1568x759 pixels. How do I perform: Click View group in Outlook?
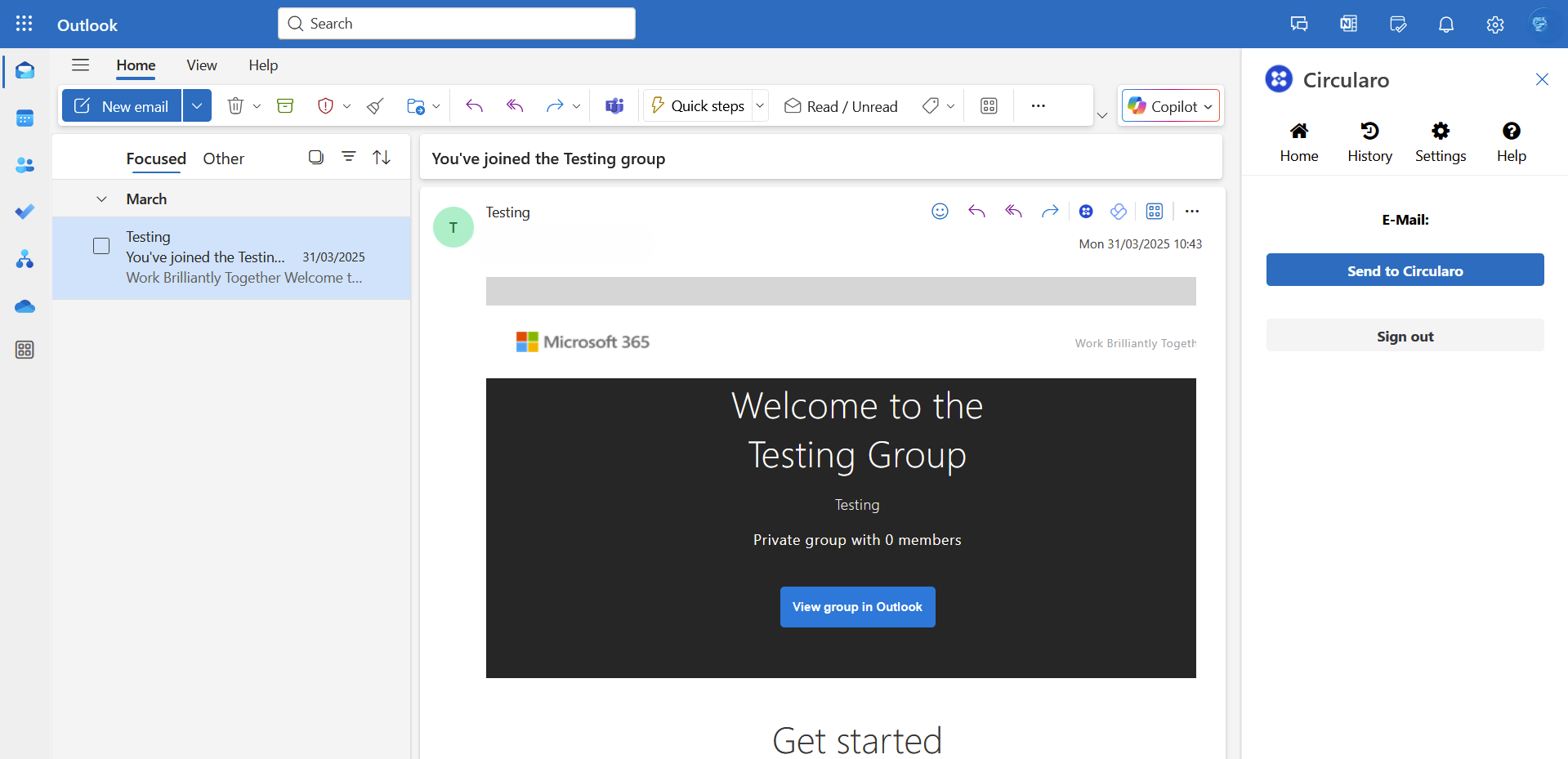click(857, 607)
